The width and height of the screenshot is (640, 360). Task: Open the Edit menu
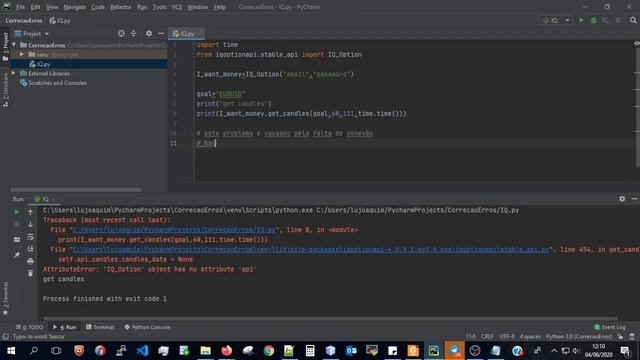click(x=36, y=7)
